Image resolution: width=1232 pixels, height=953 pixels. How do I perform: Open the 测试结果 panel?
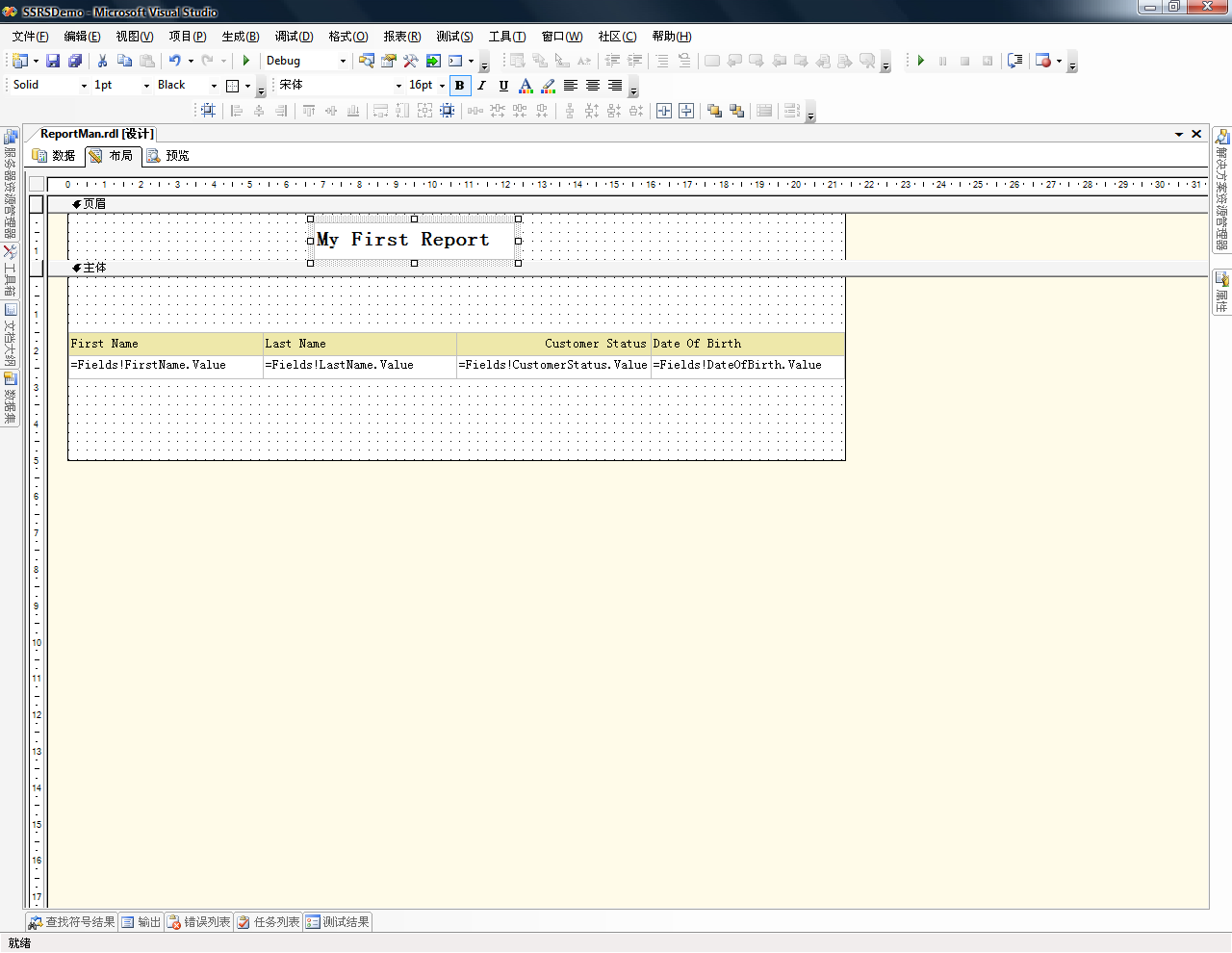pyautogui.click(x=338, y=922)
